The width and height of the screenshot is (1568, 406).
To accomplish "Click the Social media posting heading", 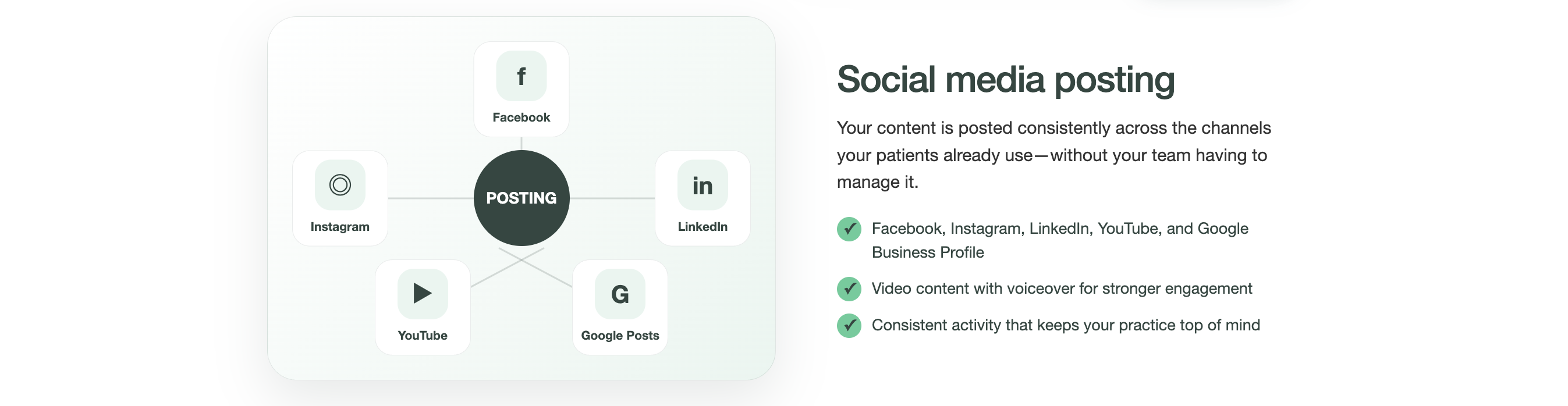I will click(1006, 80).
